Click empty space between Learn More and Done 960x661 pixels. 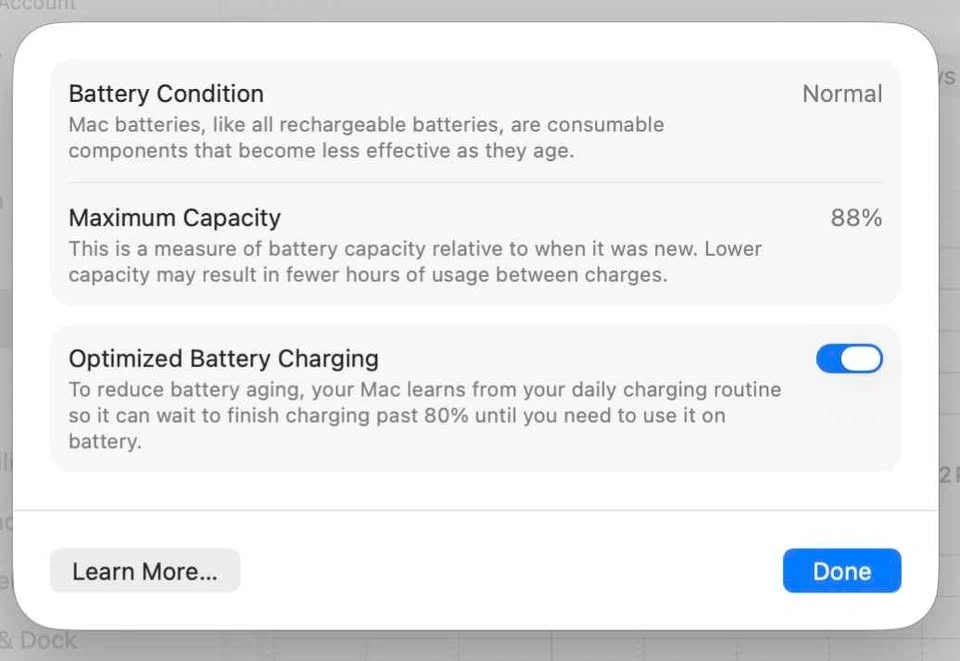[510, 571]
